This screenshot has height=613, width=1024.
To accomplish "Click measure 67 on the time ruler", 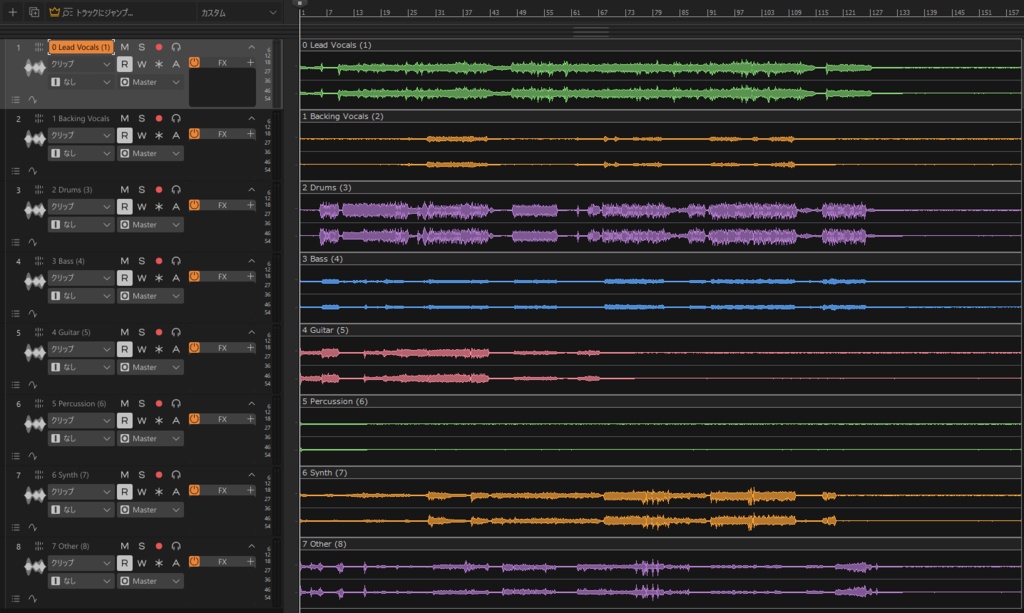I will [602, 12].
